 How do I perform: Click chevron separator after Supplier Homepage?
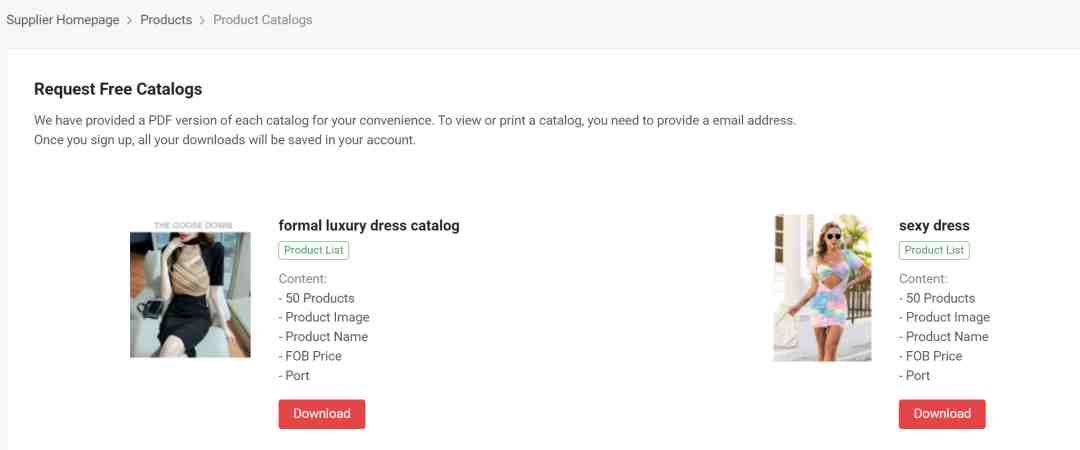(x=129, y=21)
